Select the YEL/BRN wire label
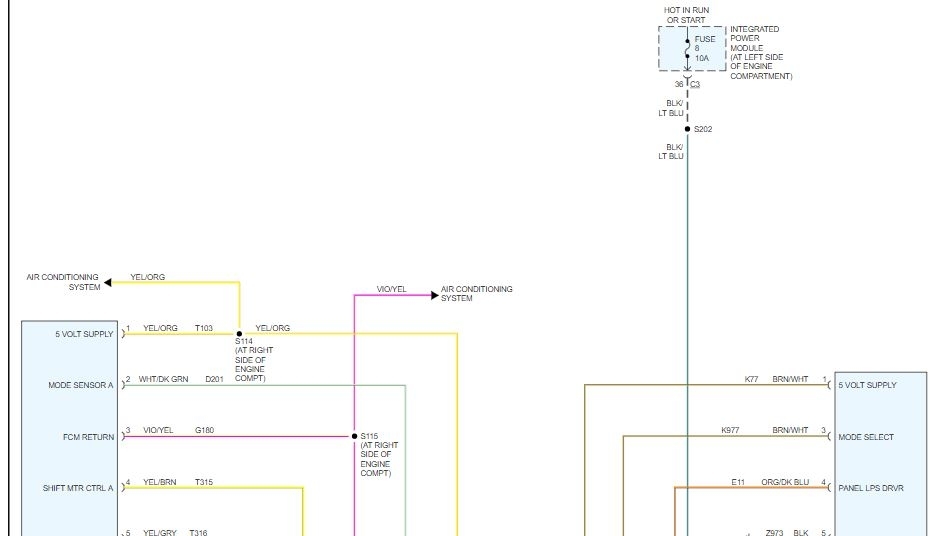The height and width of the screenshot is (536, 933). pos(159,482)
